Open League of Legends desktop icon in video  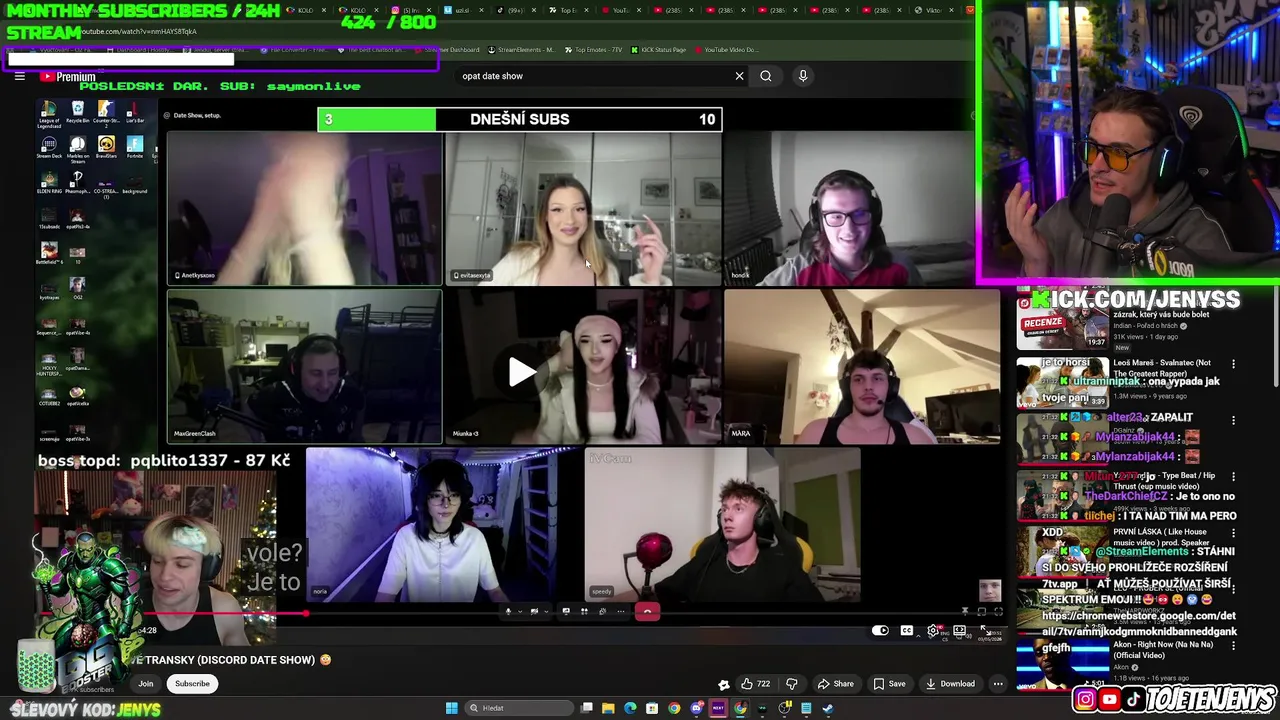coord(49,114)
